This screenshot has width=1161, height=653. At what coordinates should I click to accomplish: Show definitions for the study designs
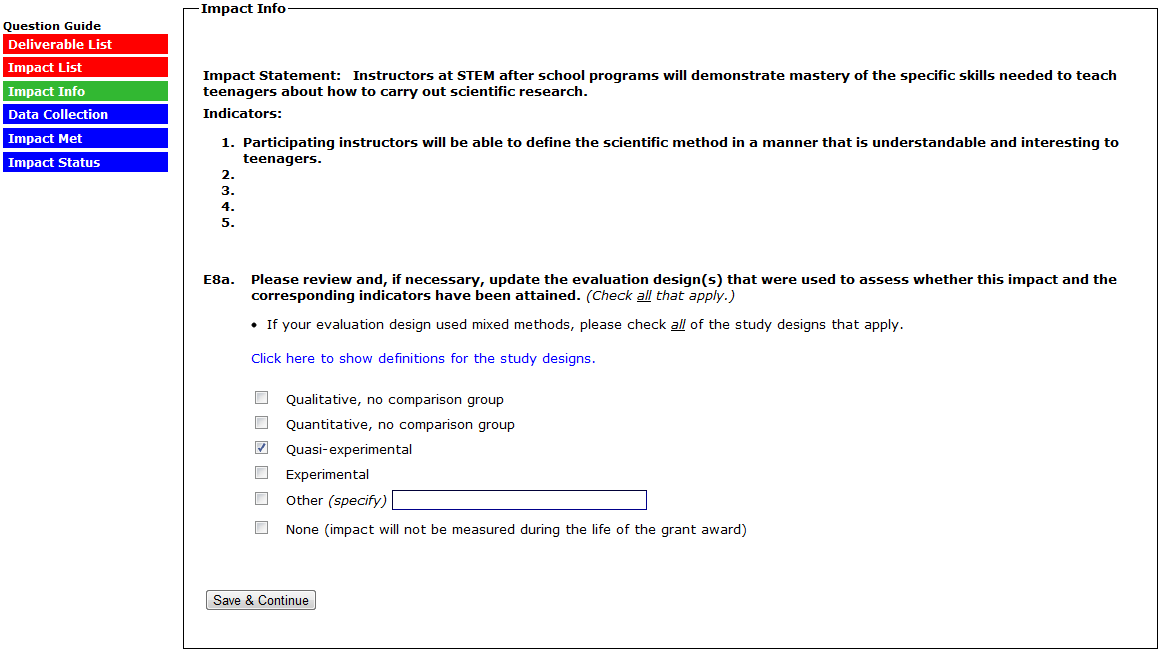423,359
